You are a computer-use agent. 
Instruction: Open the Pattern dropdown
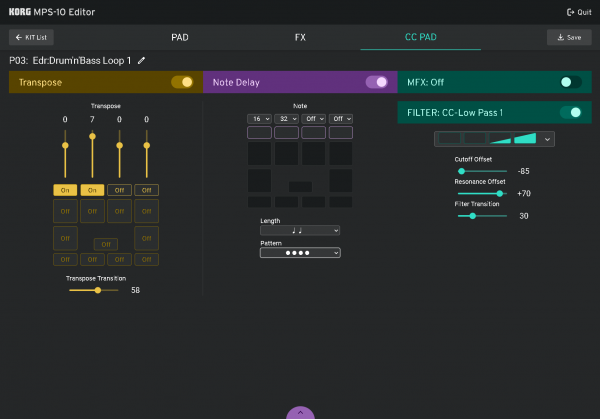[x=300, y=253]
